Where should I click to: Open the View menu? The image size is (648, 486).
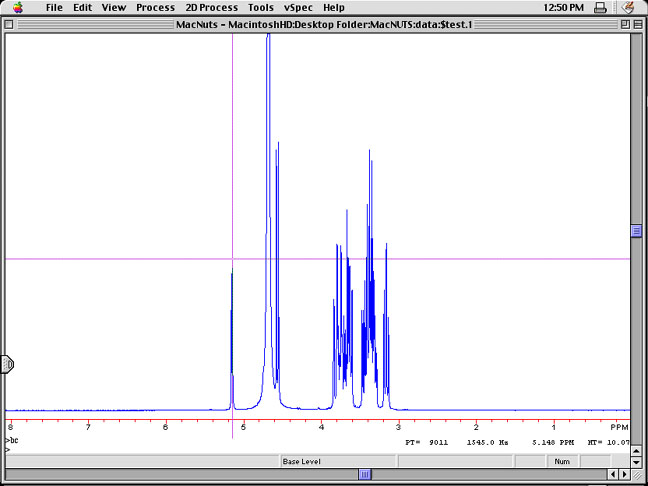(114, 7)
